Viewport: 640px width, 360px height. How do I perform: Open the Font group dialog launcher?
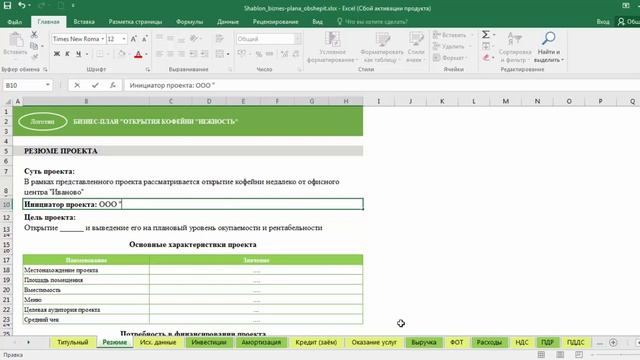click(x=148, y=70)
